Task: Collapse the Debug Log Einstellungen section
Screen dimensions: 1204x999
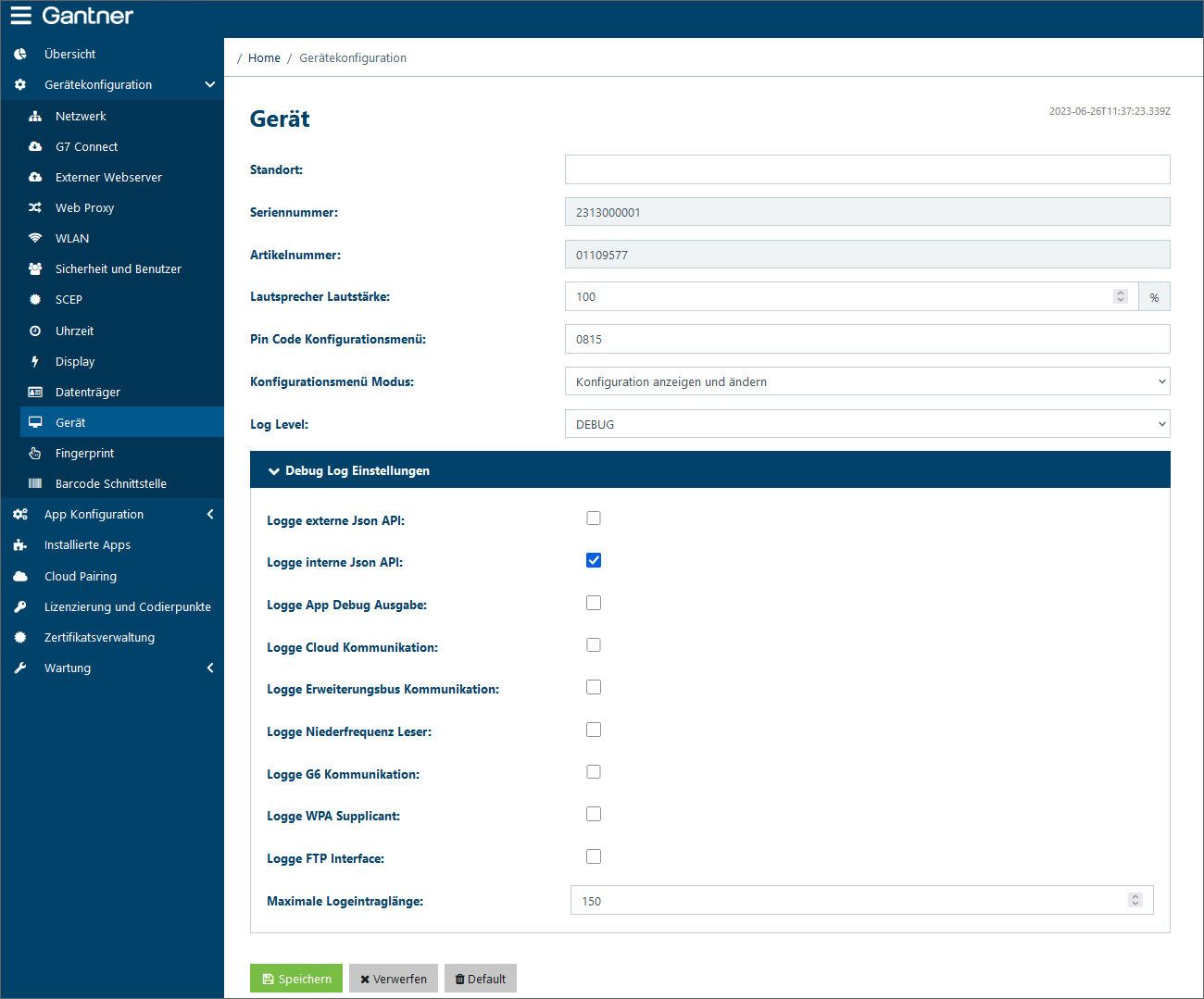Action: [710, 470]
